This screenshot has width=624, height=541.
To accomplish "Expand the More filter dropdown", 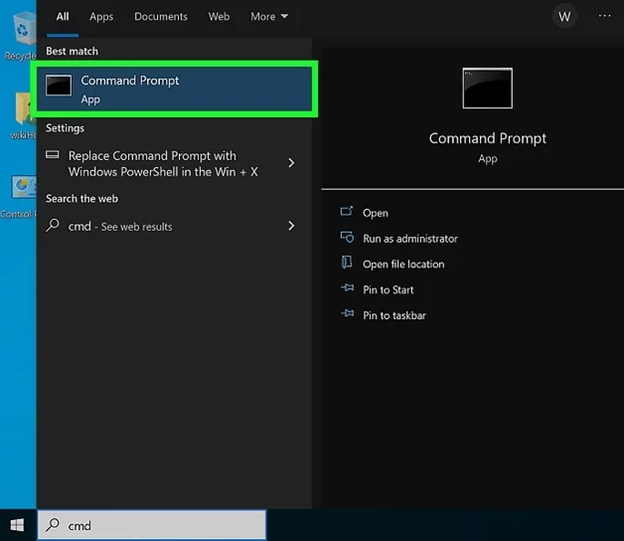I will [x=268, y=17].
